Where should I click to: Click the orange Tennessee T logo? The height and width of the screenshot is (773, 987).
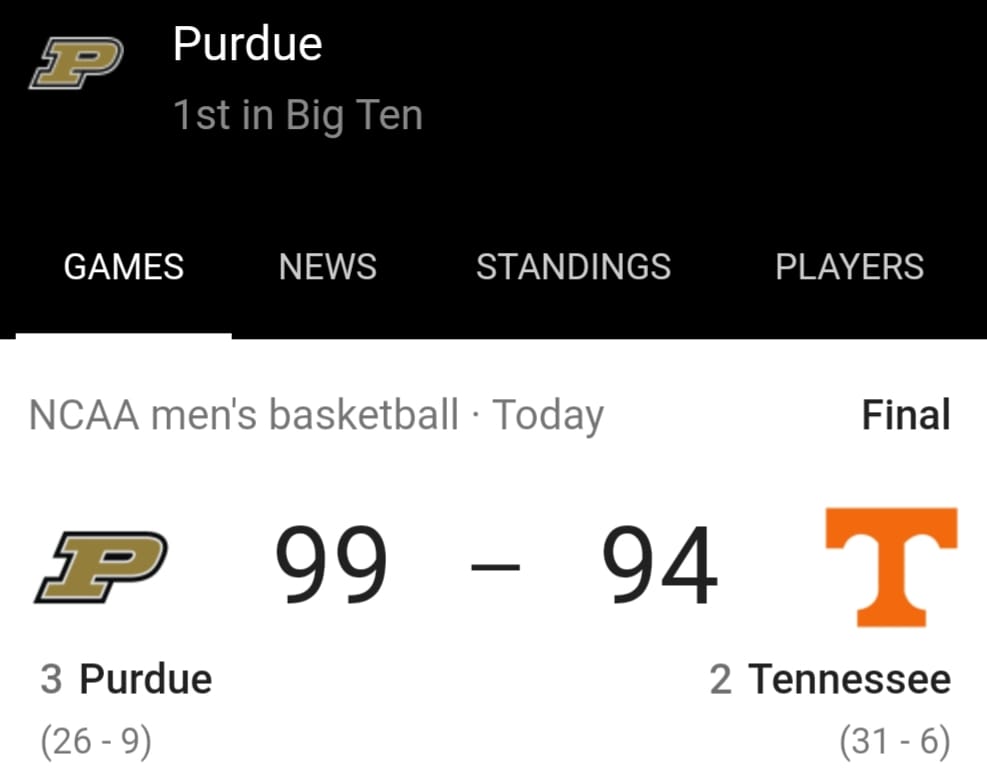(x=891, y=567)
